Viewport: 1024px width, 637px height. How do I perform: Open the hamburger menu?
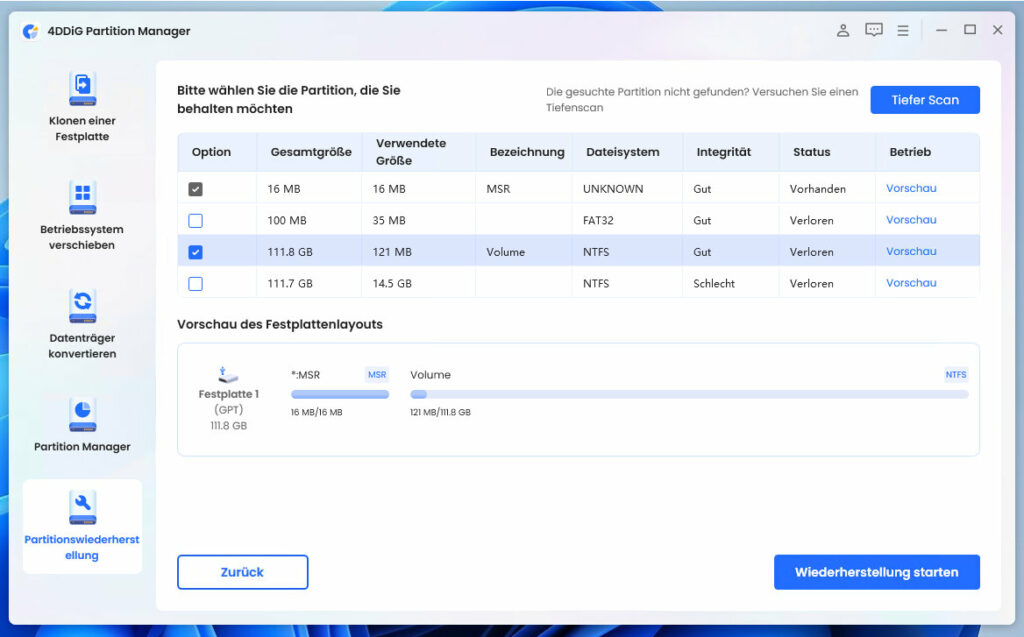[902, 30]
